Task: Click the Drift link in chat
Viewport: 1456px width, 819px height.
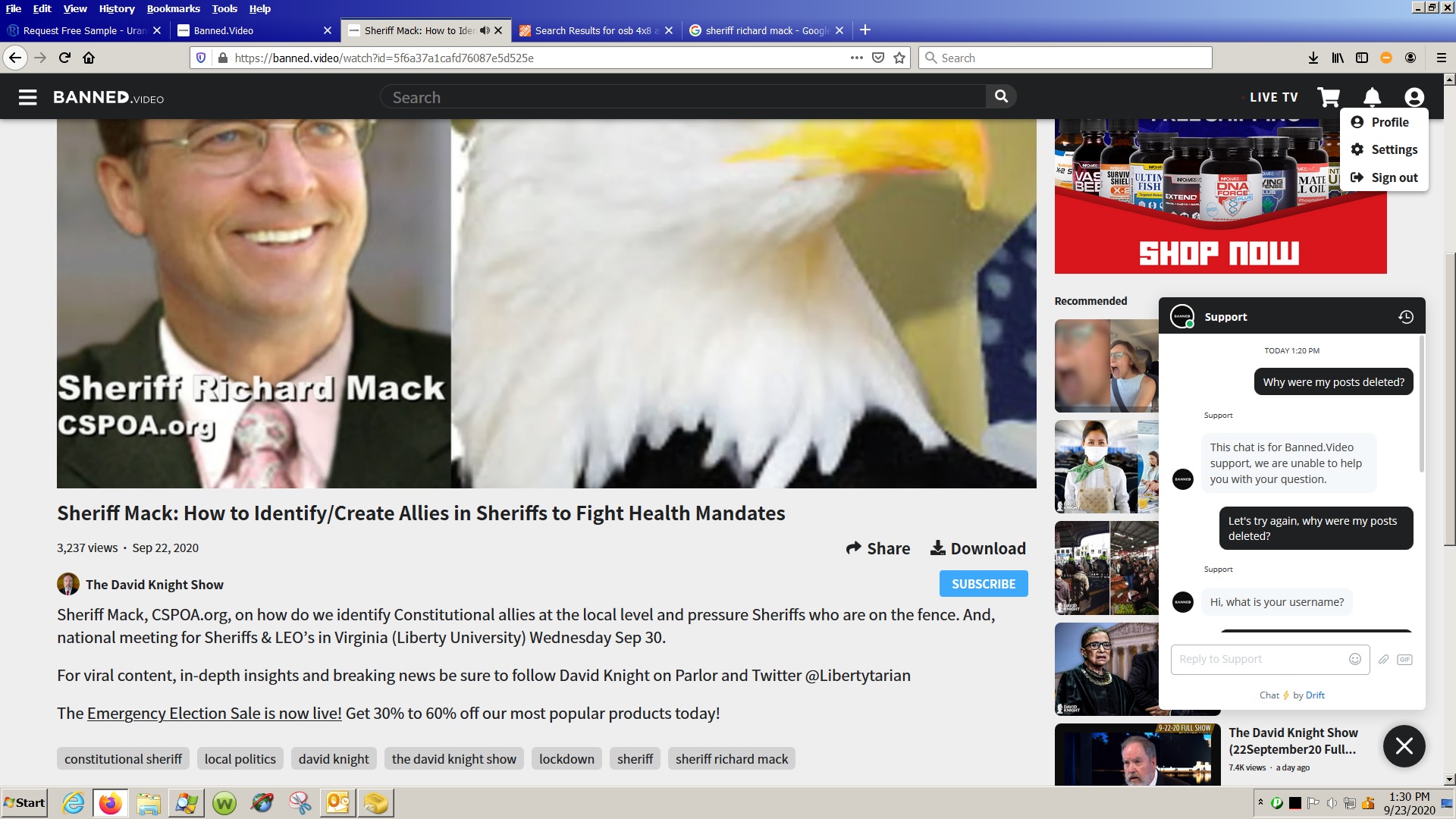Action: [1315, 695]
